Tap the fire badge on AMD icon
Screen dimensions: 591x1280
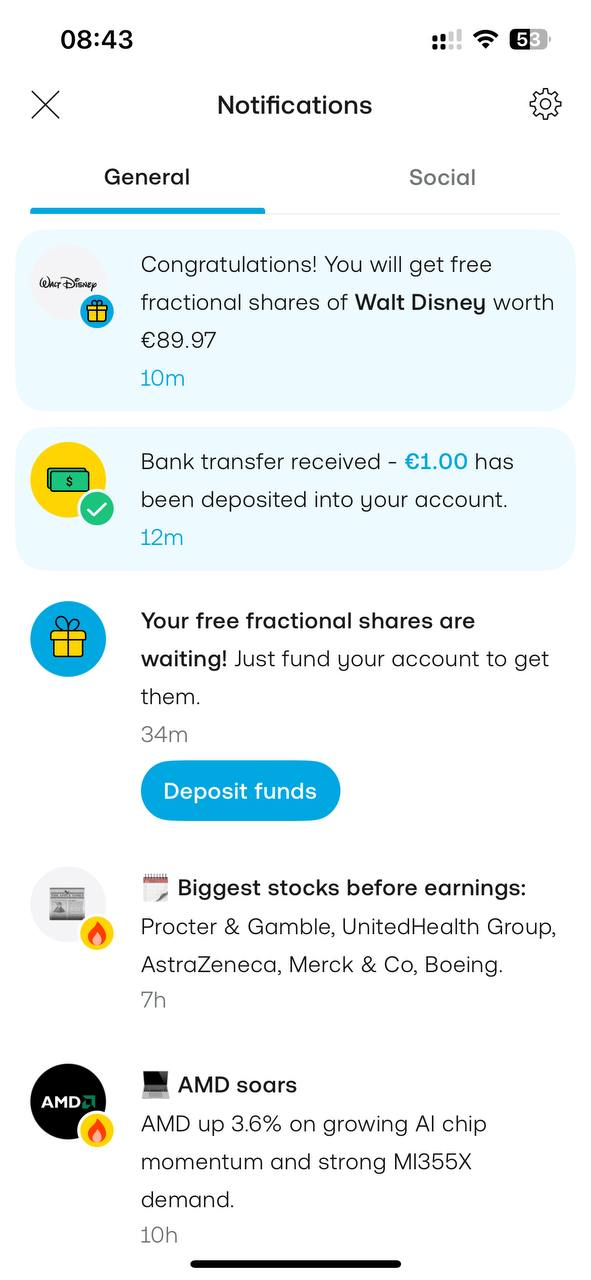tap(97, 1131)
